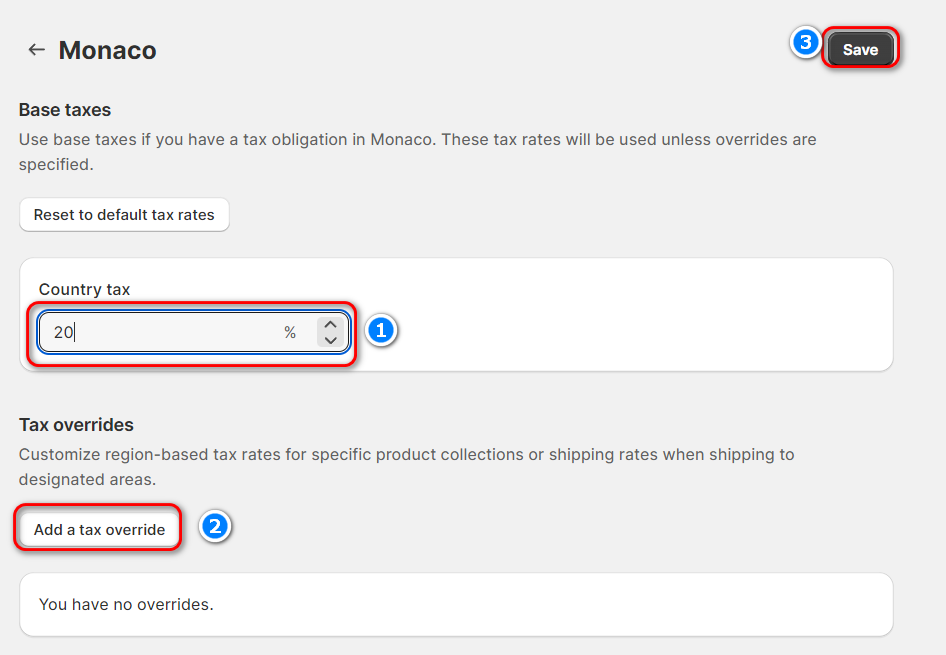
Task: Click the blue number 1 badge
Action: click(x=381, y=331)
